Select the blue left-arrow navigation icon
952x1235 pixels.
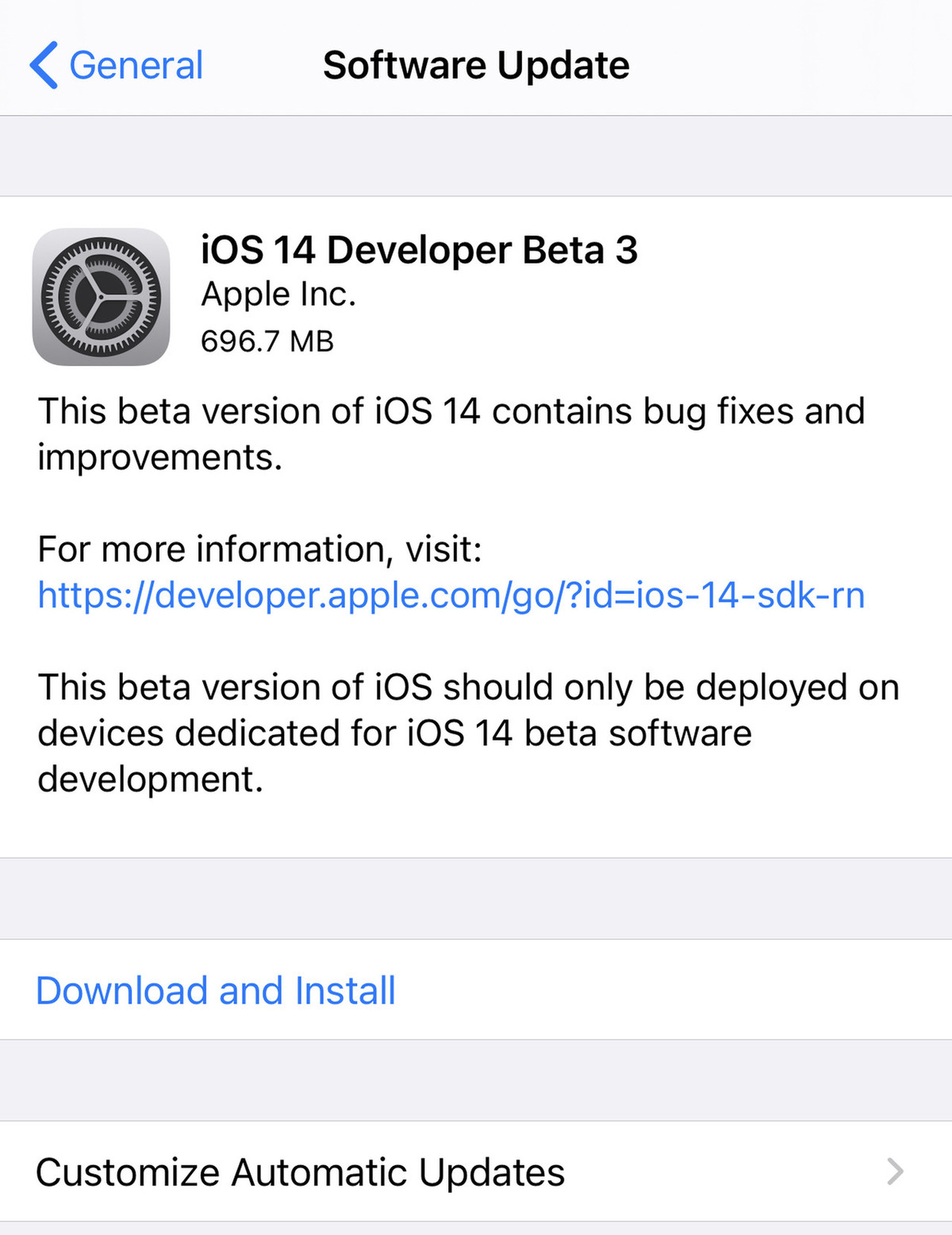(x=45, y=65)
